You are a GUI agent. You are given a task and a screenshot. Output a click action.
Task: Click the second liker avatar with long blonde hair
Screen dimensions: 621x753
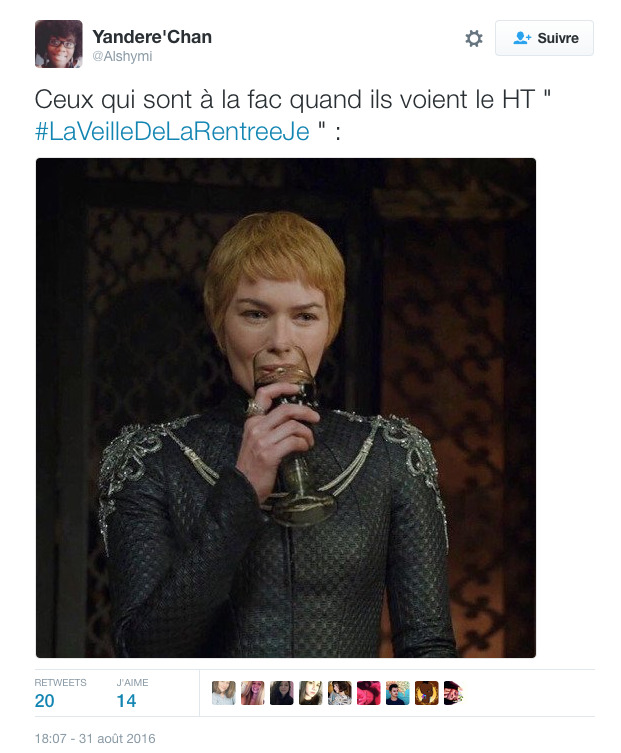pos(253,693)
